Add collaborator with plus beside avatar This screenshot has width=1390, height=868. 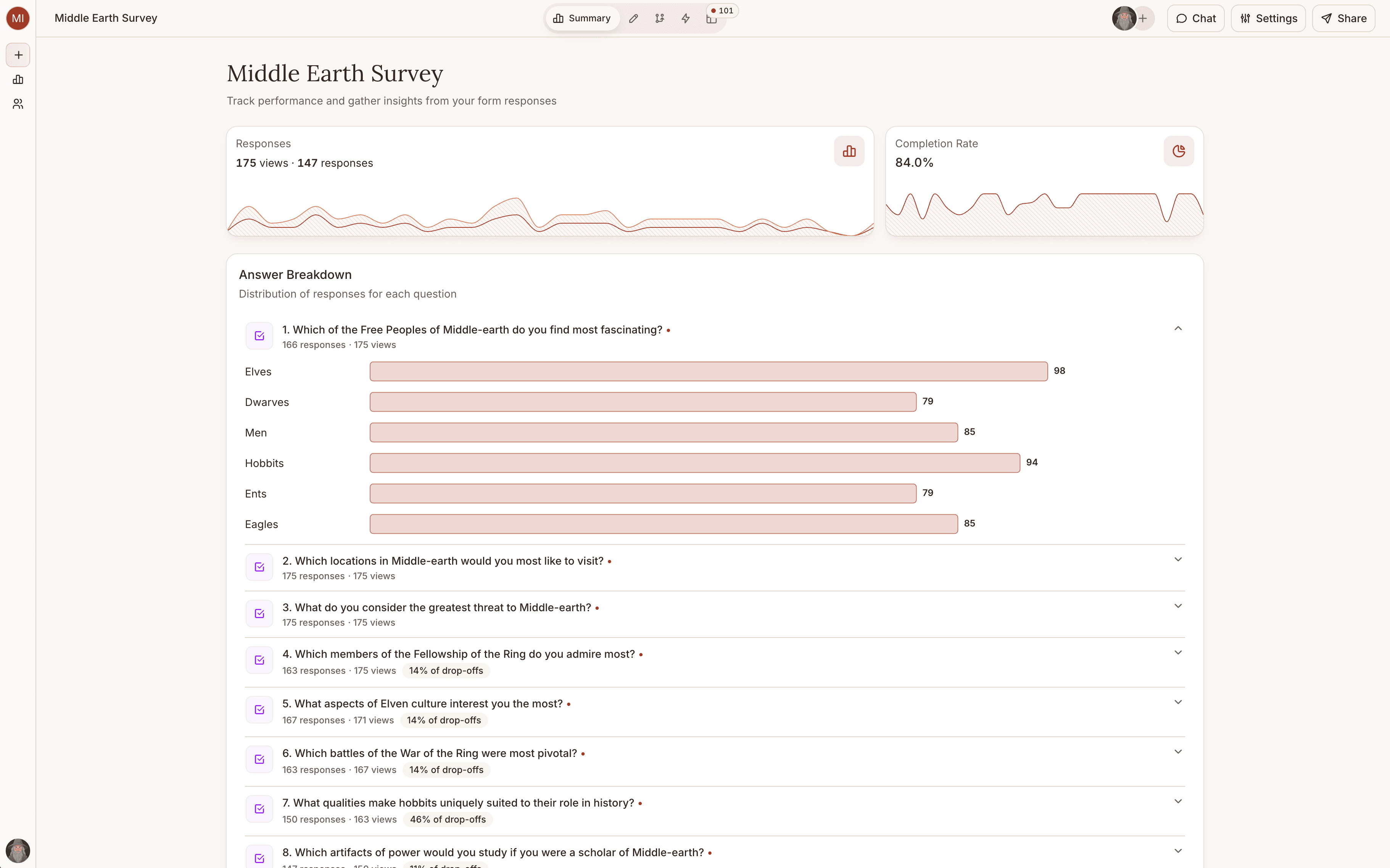point(1143,18)
